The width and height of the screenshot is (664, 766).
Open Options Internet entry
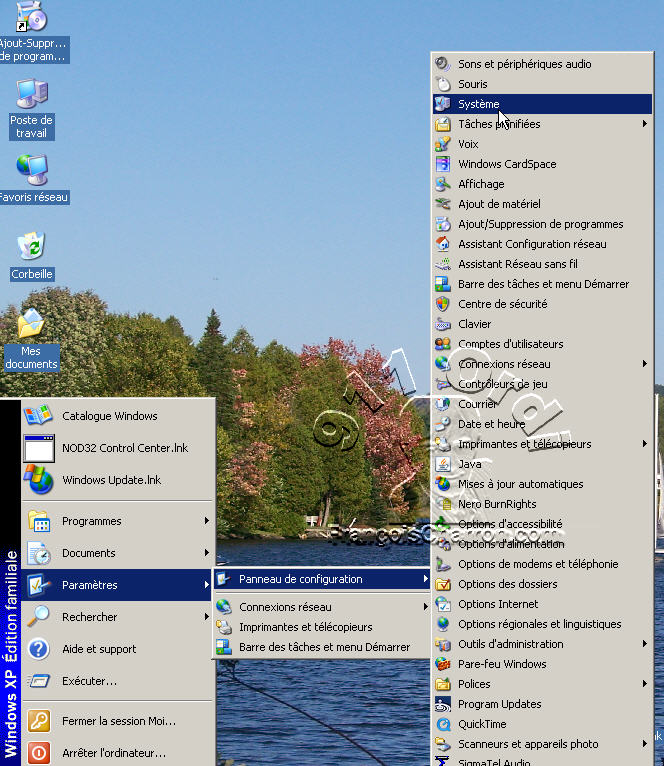[542, 604]
